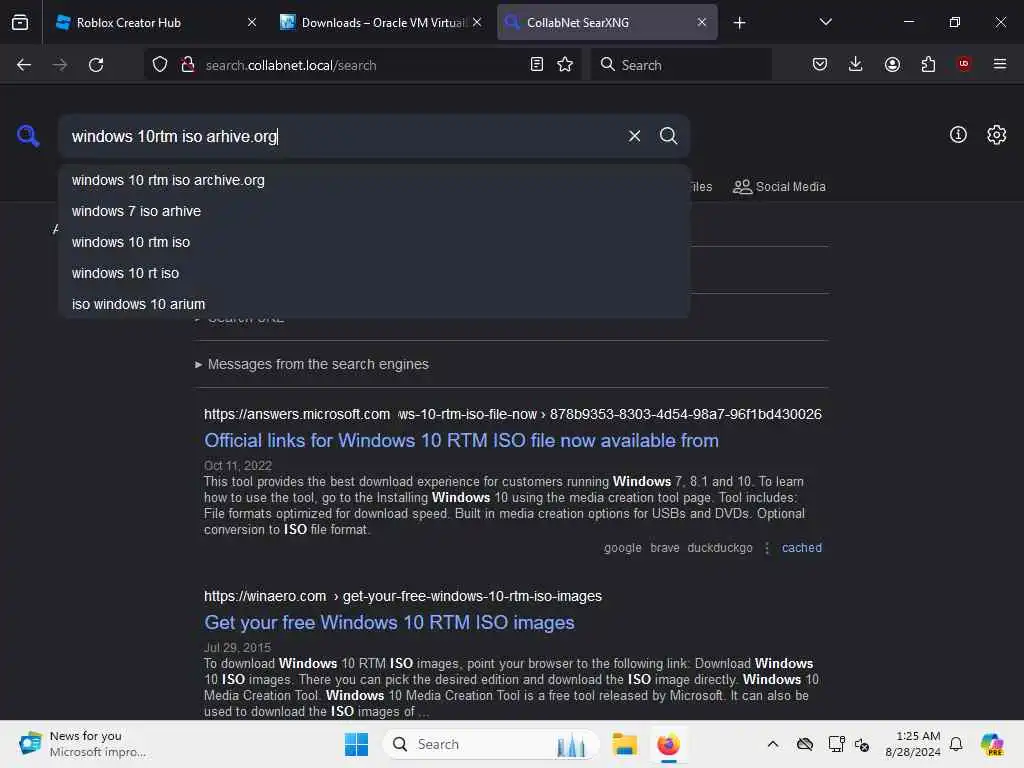Open cached version of the Microsoft answers result

[801, 548]
